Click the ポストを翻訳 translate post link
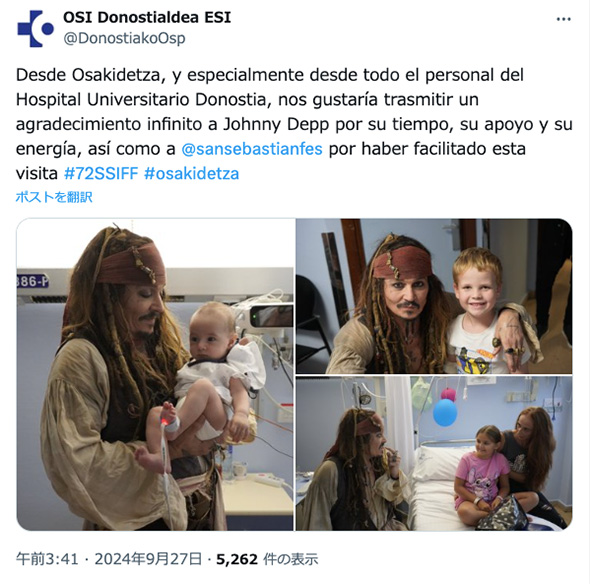Screen dimensions: 590x584 coord(54,197)
